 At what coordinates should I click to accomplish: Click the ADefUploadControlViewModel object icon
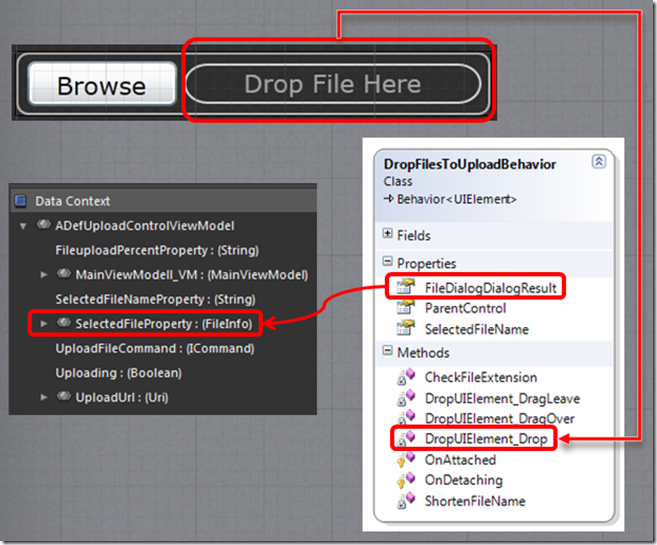(44, 225)
